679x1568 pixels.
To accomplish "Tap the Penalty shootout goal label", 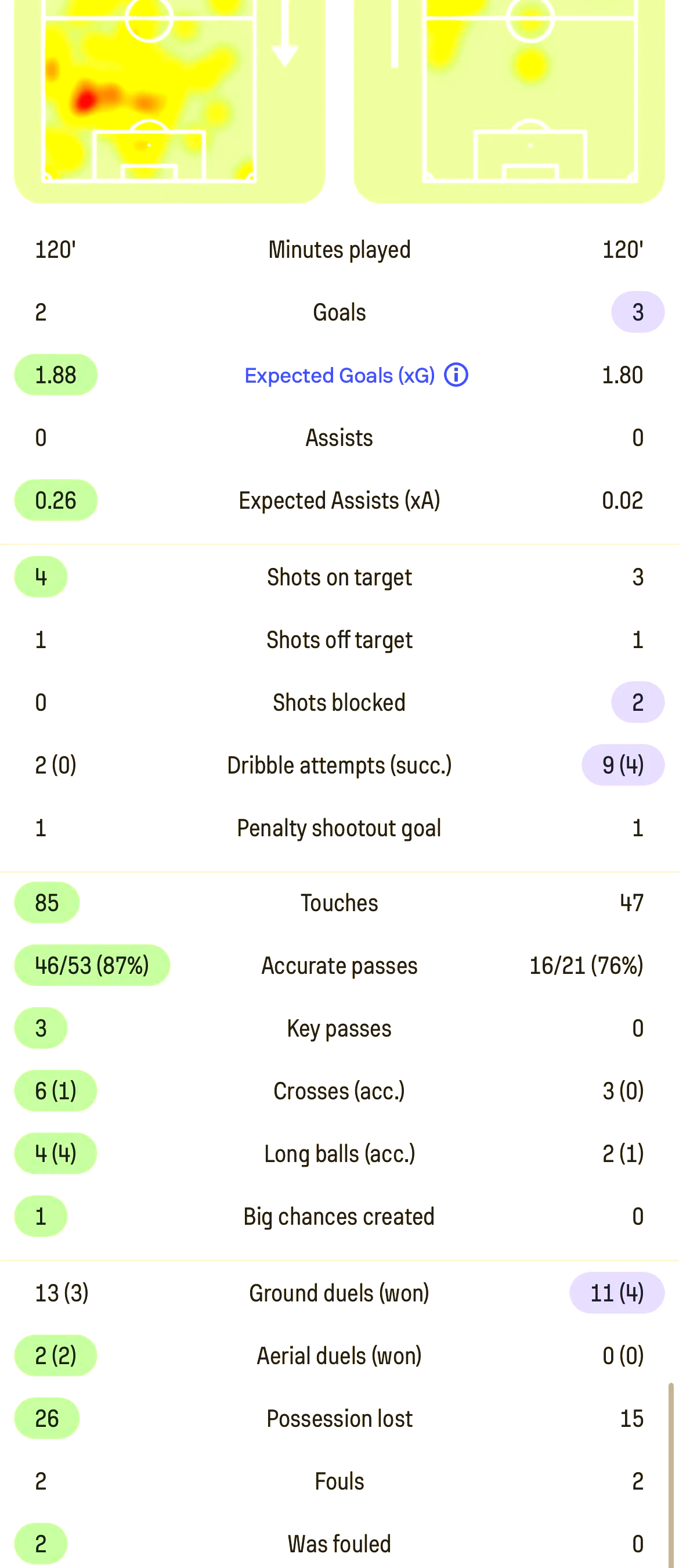I will pos(339,828).
